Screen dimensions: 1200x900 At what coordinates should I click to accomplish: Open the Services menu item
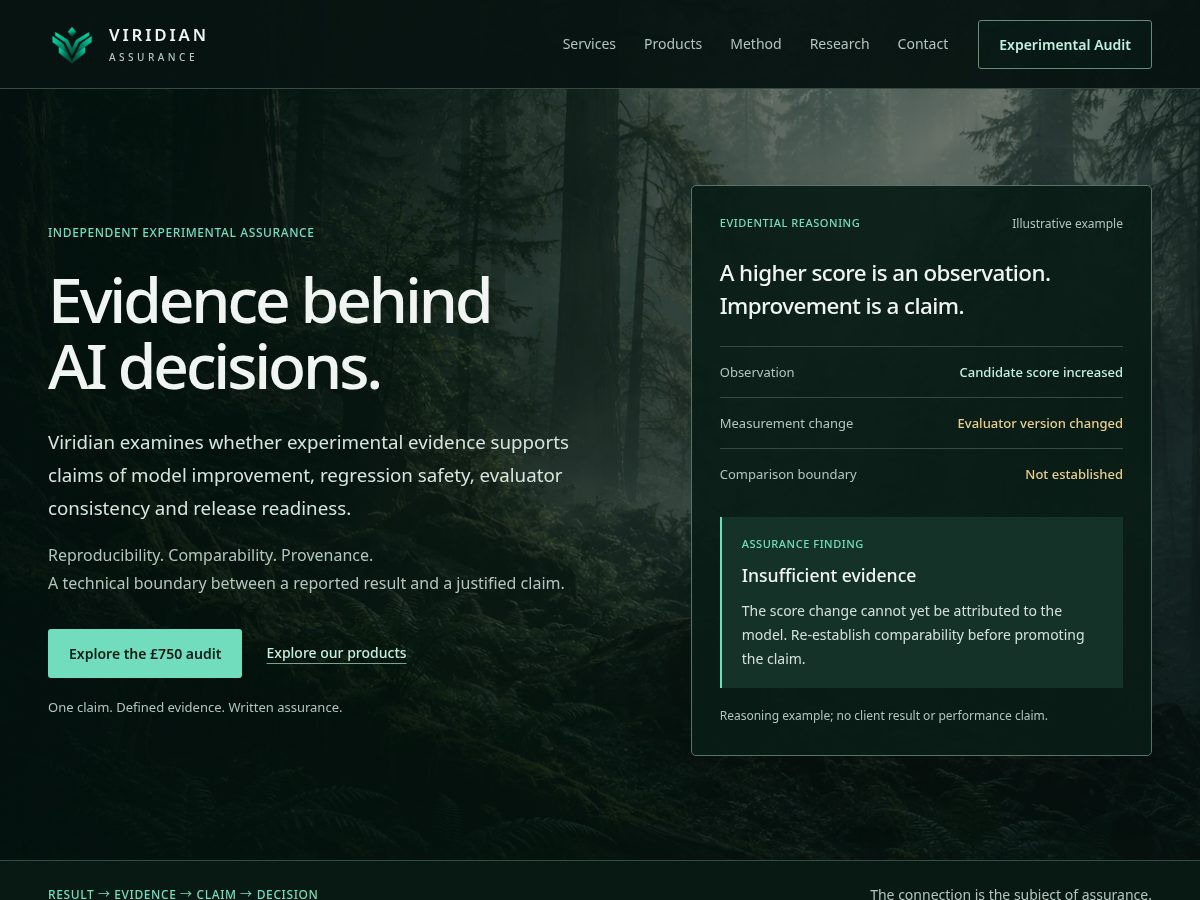[x=589, y=44]
